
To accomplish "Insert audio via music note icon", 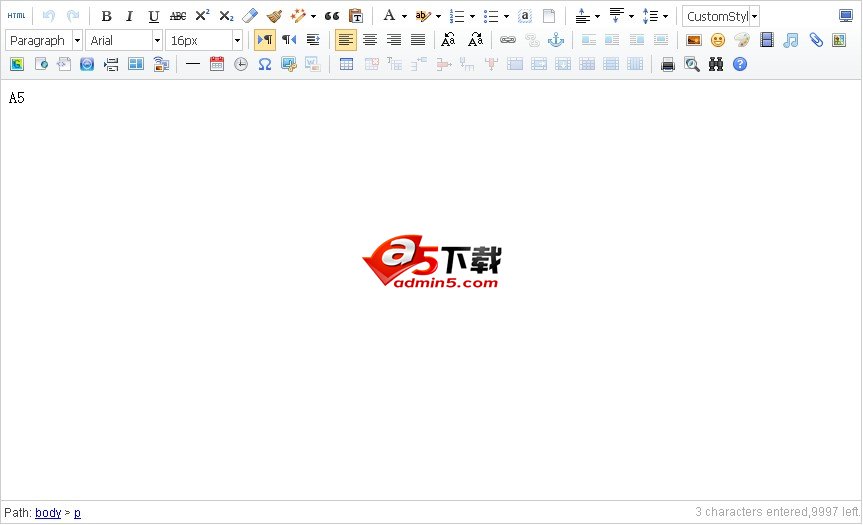I will [x=791, y=40].
